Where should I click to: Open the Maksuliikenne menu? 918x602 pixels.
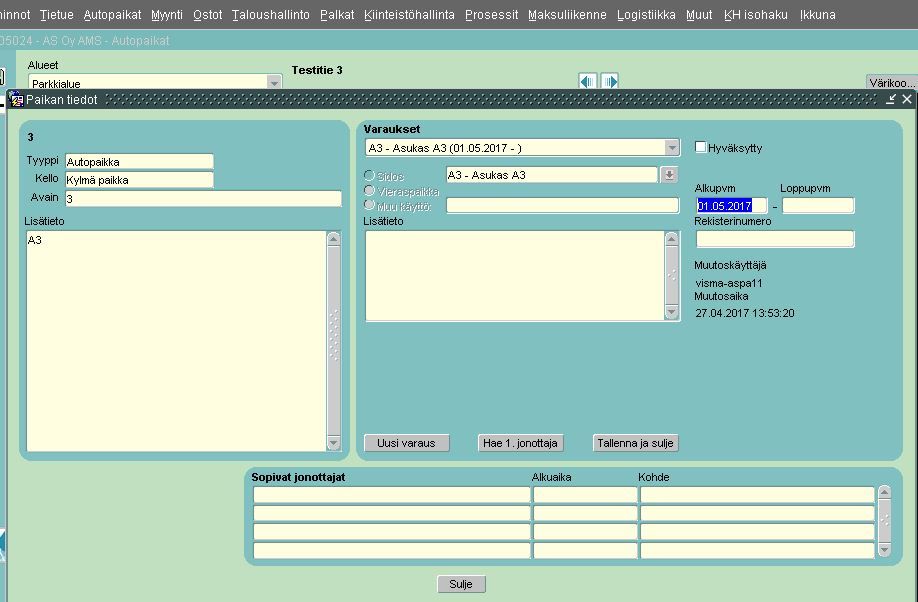pos(567,15)
